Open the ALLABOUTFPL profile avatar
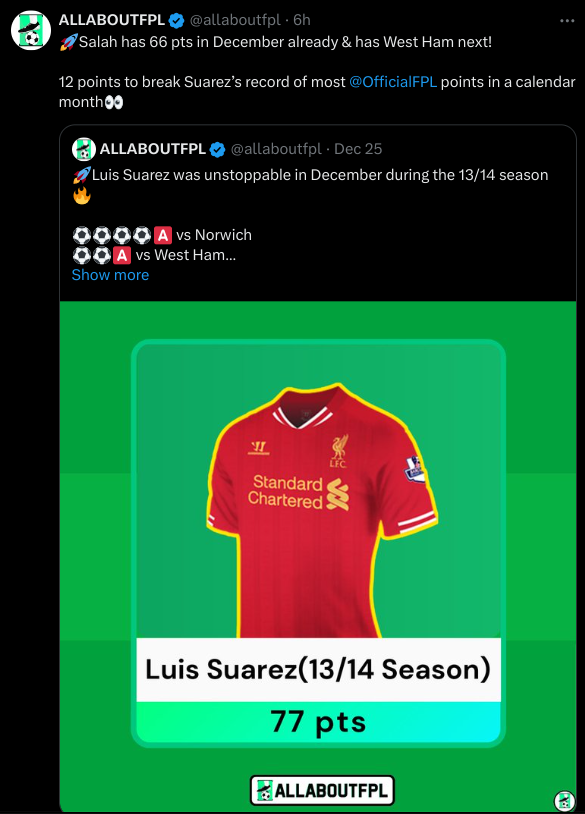The height and width of the screenshot is (814, 585). [x=31, y=30]
